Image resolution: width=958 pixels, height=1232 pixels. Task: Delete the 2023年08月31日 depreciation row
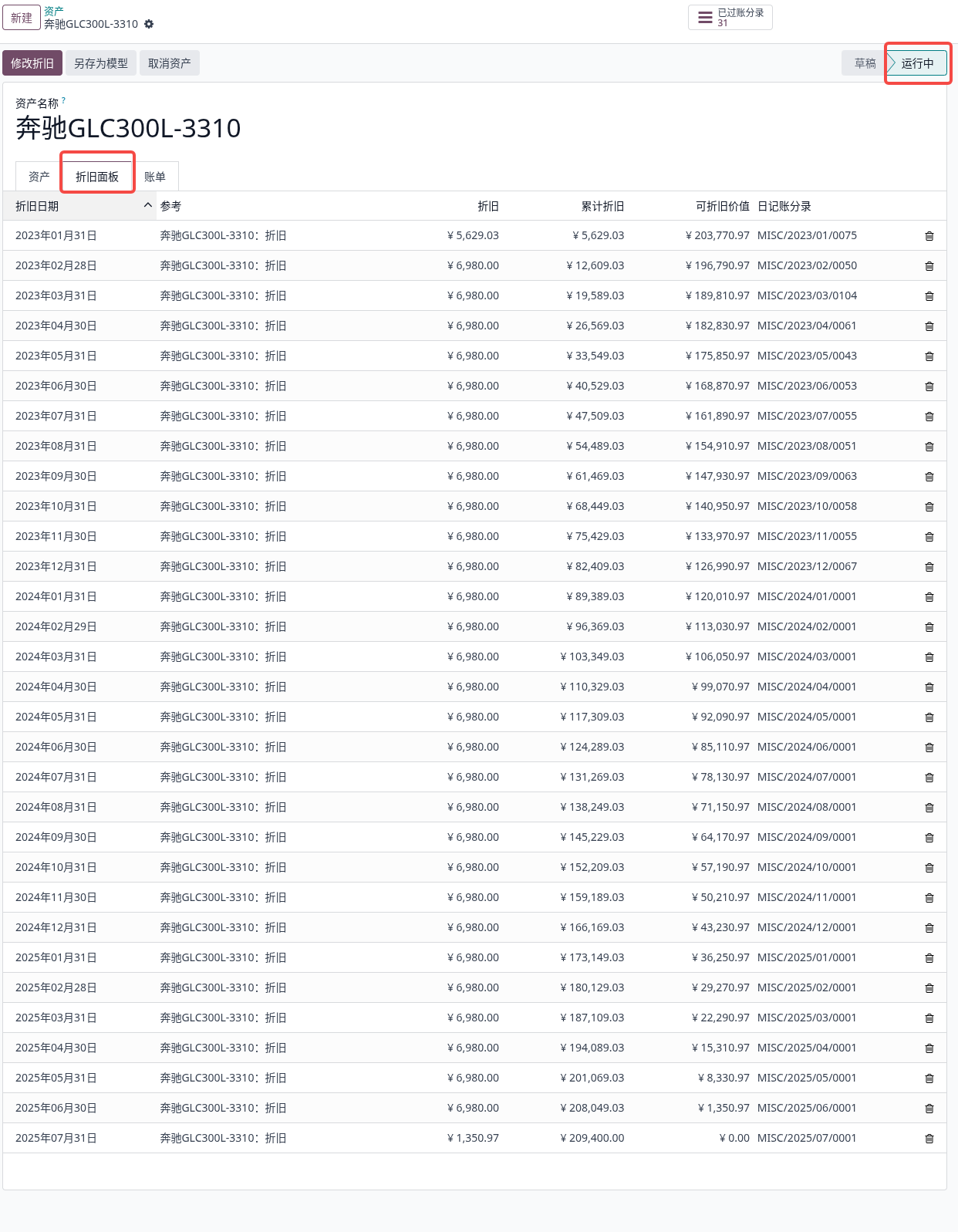[929, 447]
